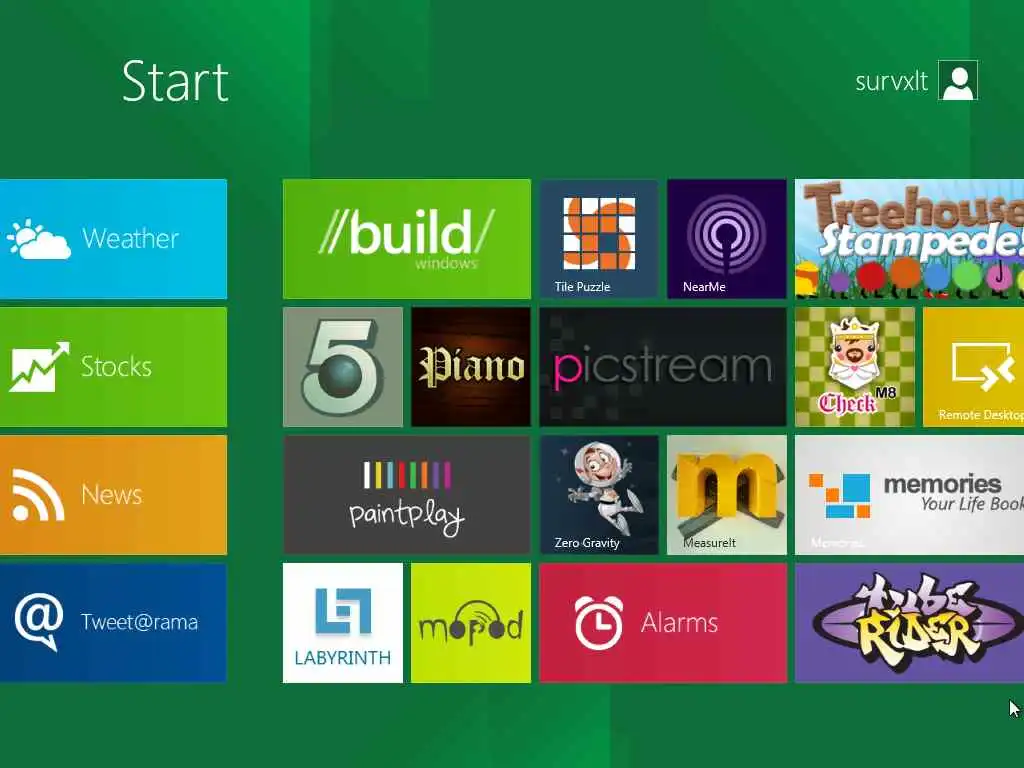Open the memories Your Life Book tile
Viewport: 1024px width, 768px height.
pyautogui.click(x=909, y=495)
